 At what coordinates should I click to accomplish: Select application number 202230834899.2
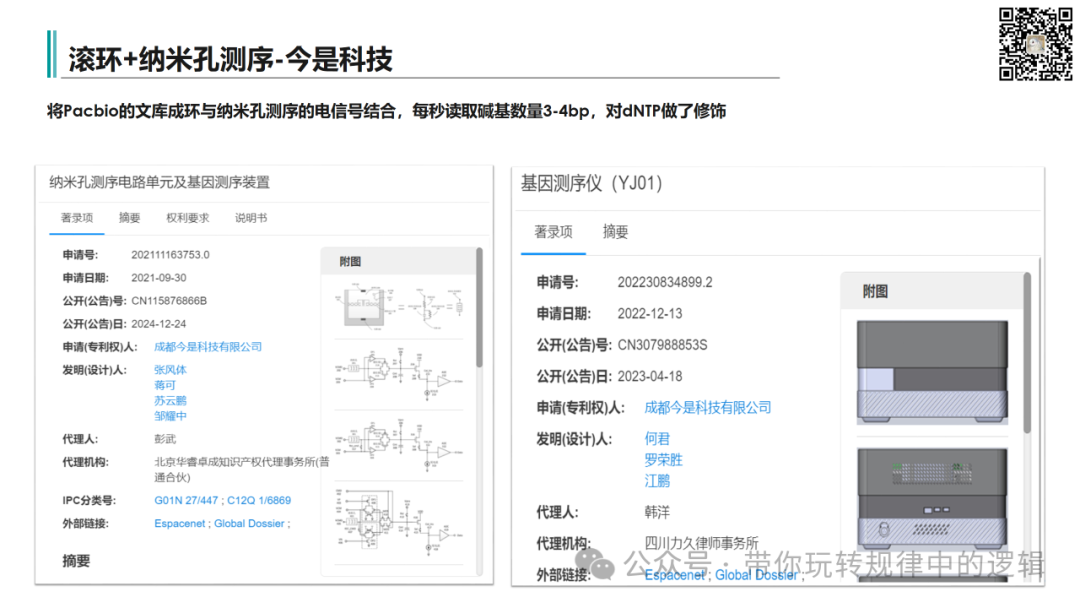pyautogui.click(x=665, y=282)
